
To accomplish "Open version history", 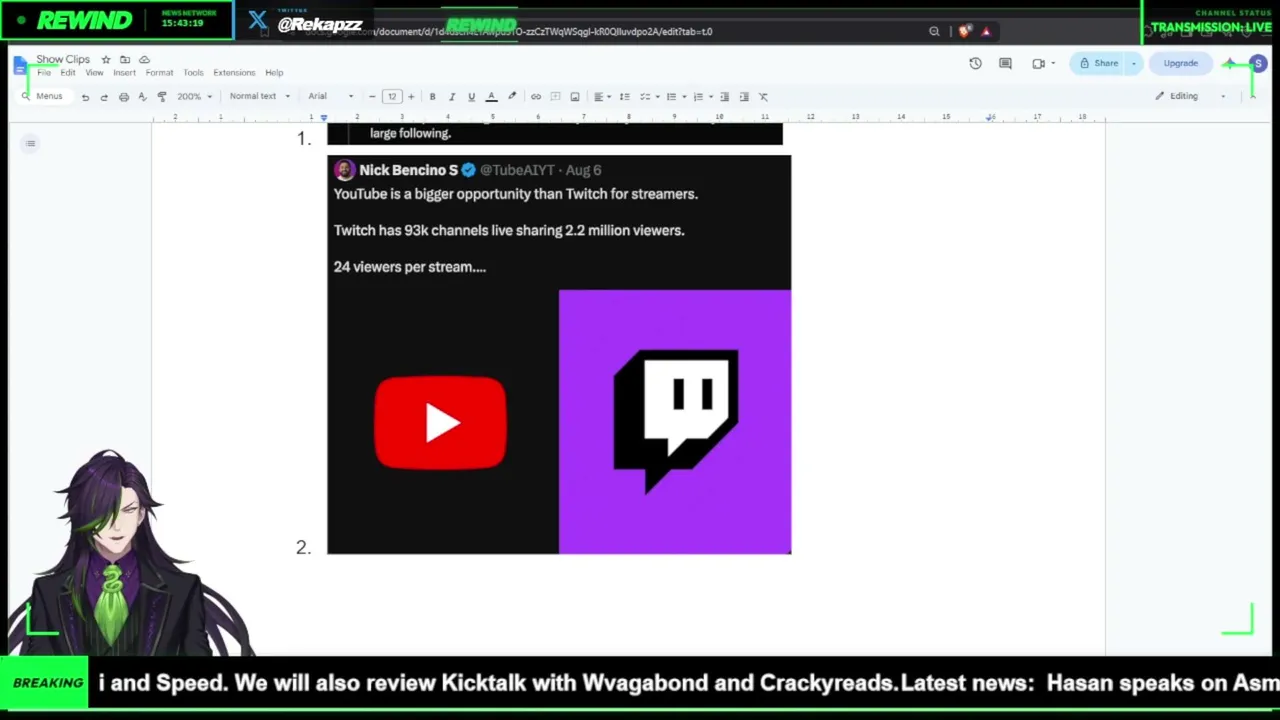I will [x=975, y=64].
